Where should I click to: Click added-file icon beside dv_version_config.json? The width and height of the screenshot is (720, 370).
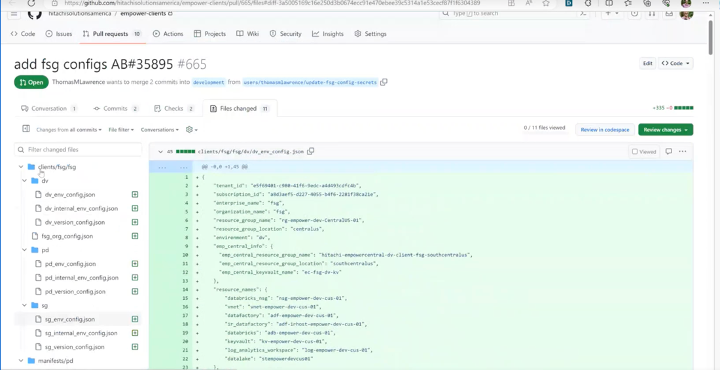point(135,222)
